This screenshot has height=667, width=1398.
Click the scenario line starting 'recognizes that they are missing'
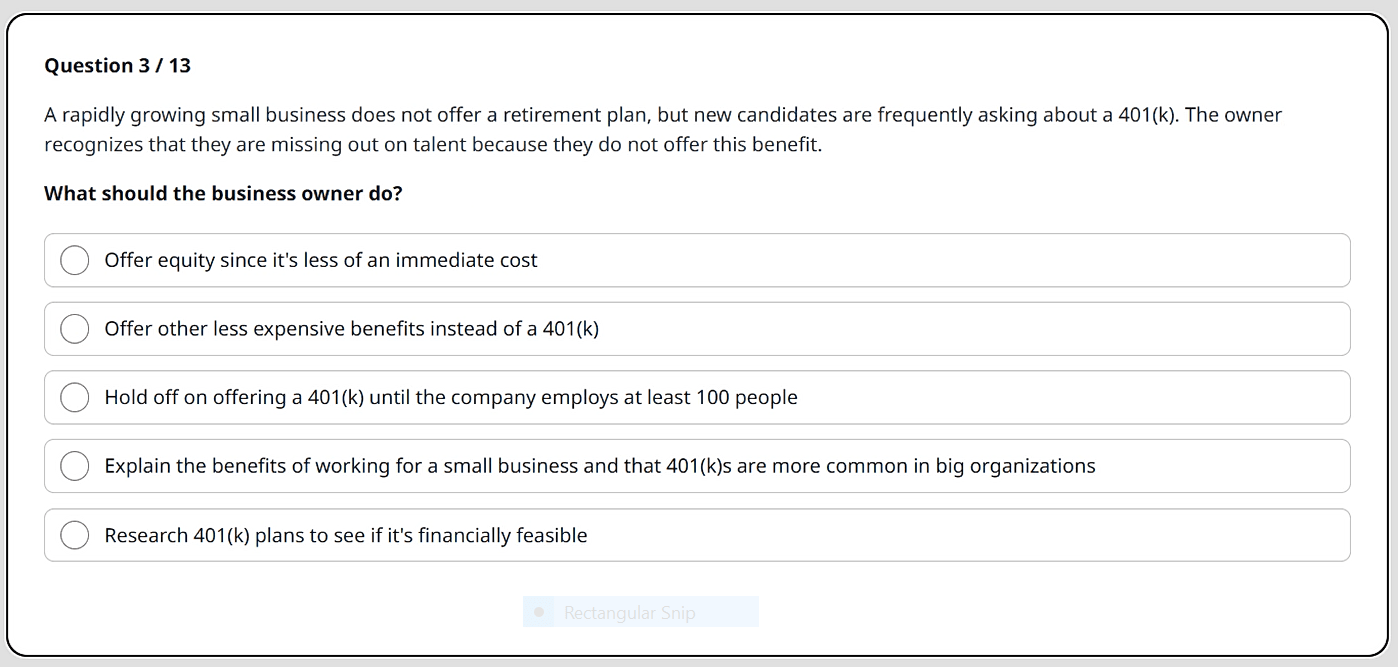pos(432,145)
